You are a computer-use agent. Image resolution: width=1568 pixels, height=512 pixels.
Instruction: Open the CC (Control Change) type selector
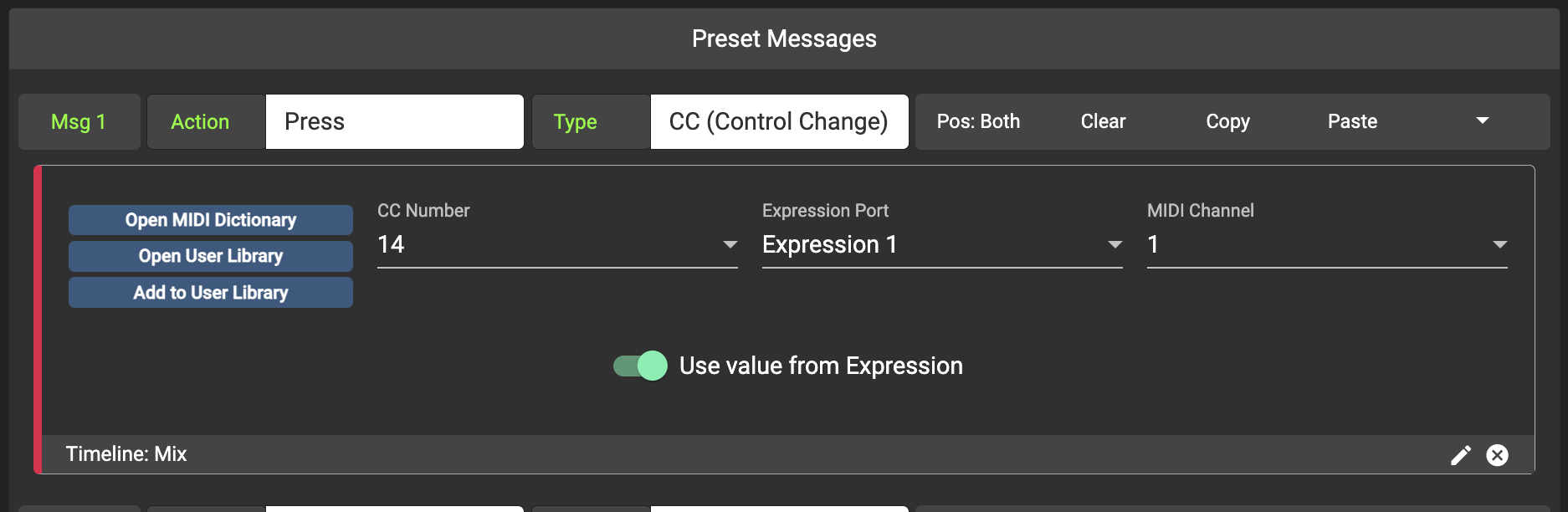click(x=778, y=121)
